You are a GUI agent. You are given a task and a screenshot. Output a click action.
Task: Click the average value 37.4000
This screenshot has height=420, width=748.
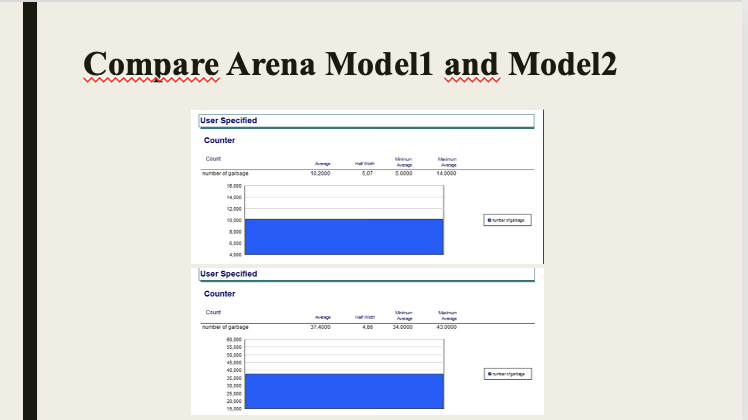pyautogui.click(x=320, y=327)
